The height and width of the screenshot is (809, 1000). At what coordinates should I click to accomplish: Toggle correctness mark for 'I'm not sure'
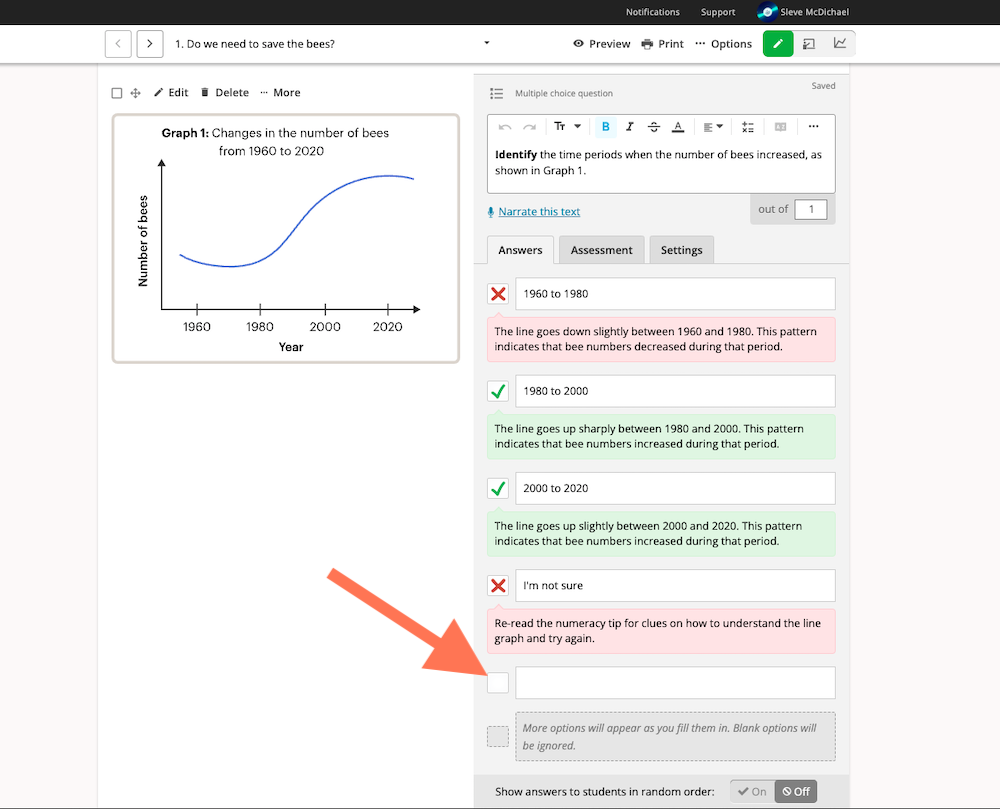point(498,585)
